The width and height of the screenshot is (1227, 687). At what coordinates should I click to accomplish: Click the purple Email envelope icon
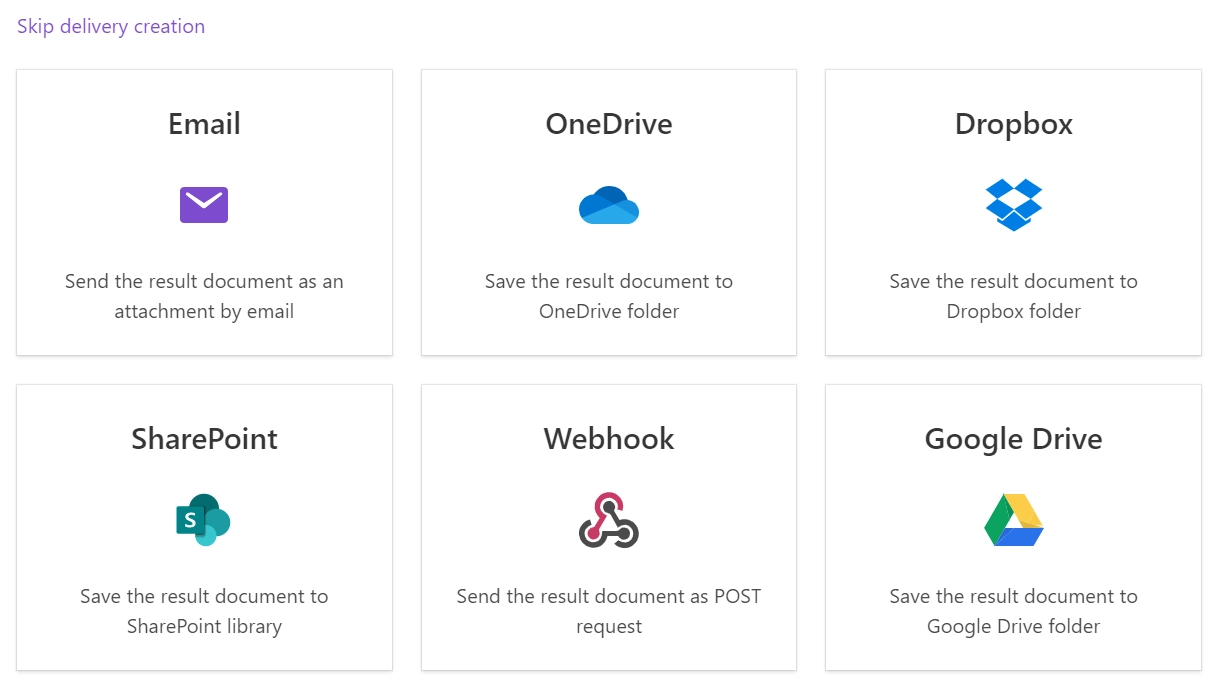coord(204,205)
